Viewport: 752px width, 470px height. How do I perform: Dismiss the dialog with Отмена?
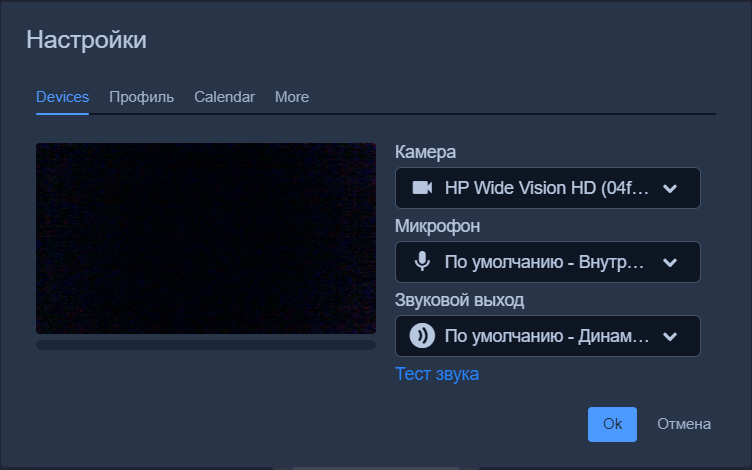coord(684,424)
